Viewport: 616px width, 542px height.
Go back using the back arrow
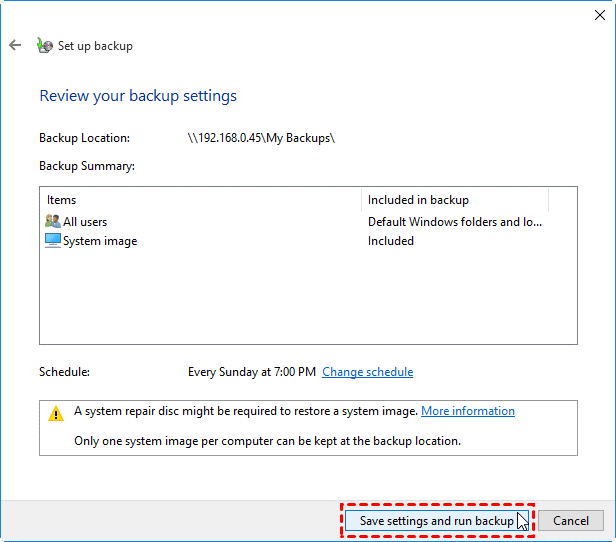15,45
